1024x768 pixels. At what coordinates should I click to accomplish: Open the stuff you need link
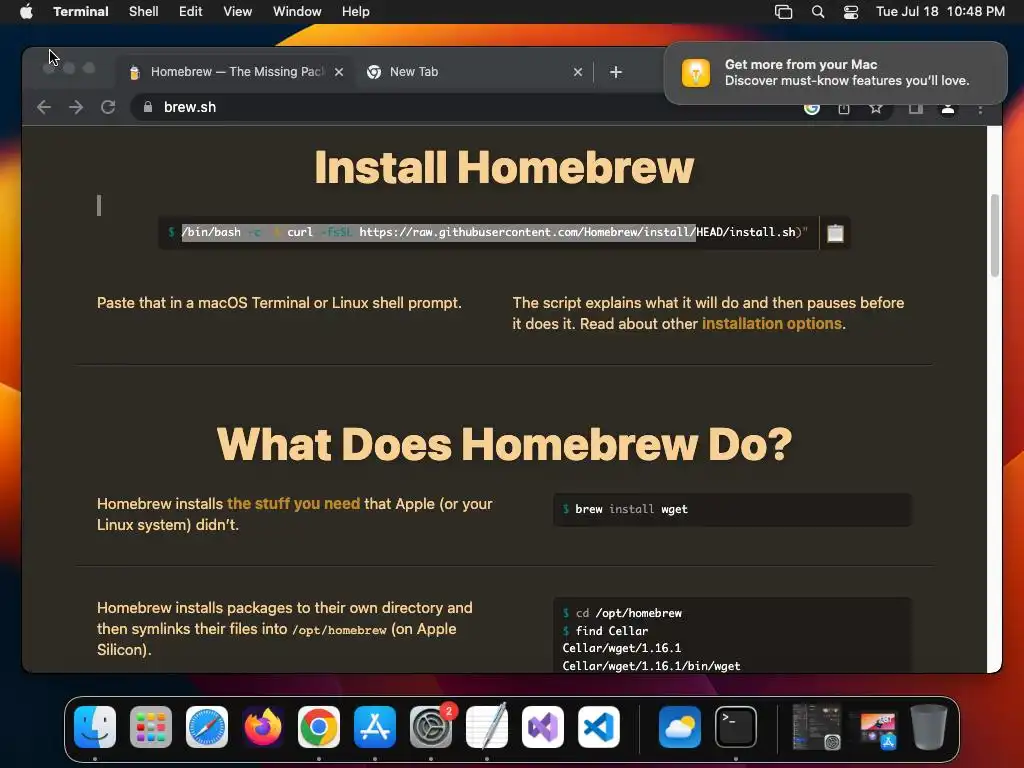tap(293, 504)
